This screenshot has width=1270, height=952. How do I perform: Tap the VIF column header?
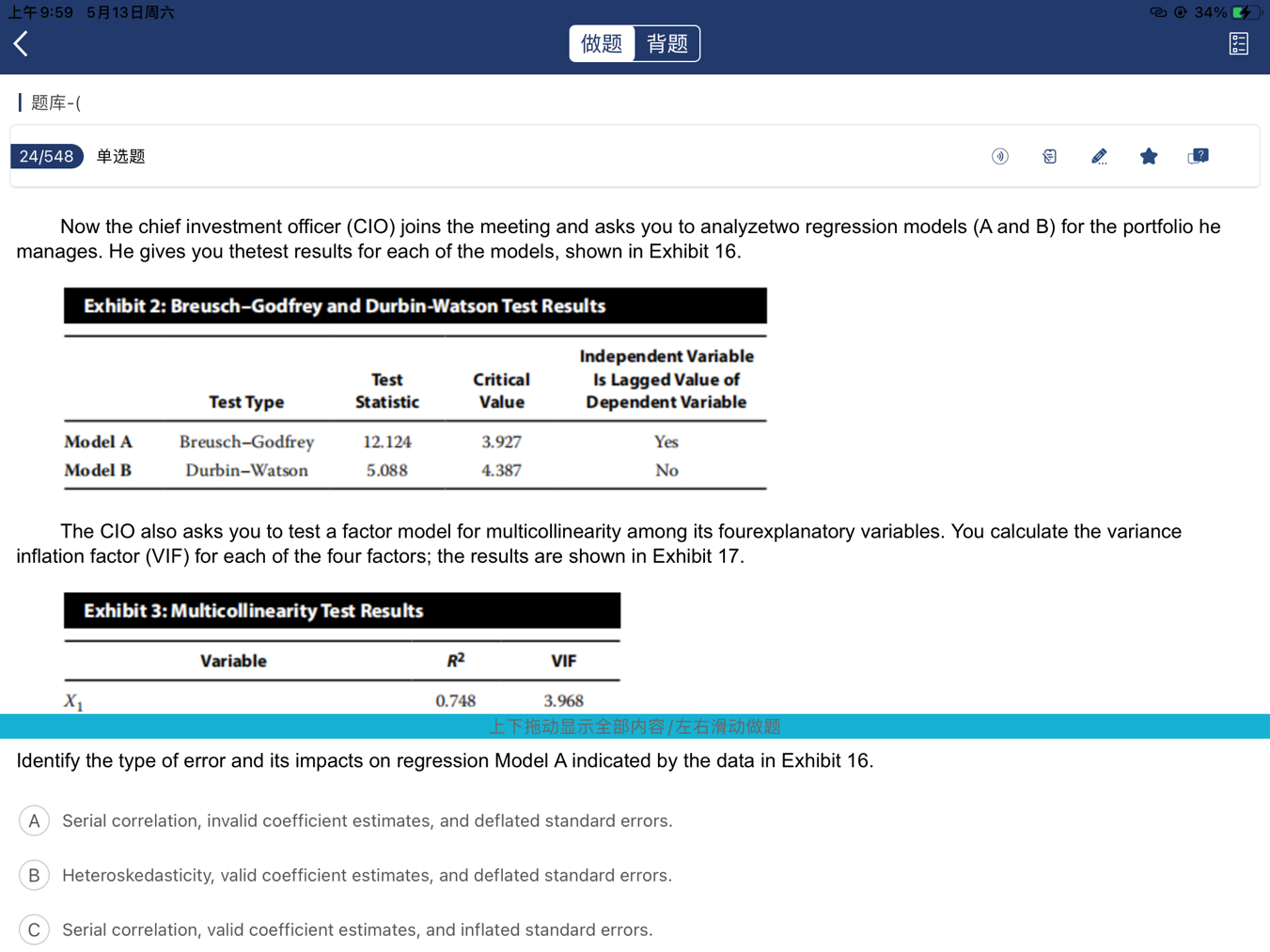point(564,661)
